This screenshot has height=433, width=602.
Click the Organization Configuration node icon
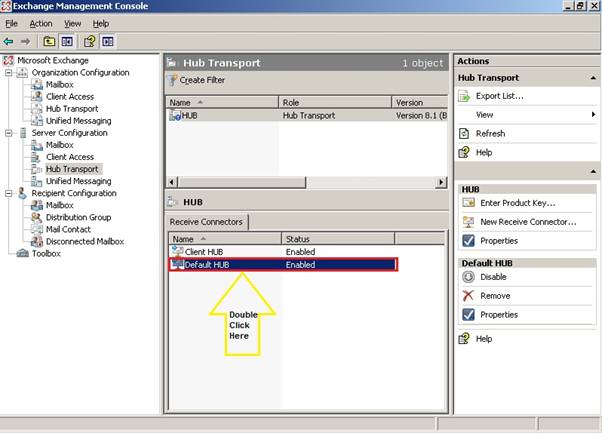point(22,73)
